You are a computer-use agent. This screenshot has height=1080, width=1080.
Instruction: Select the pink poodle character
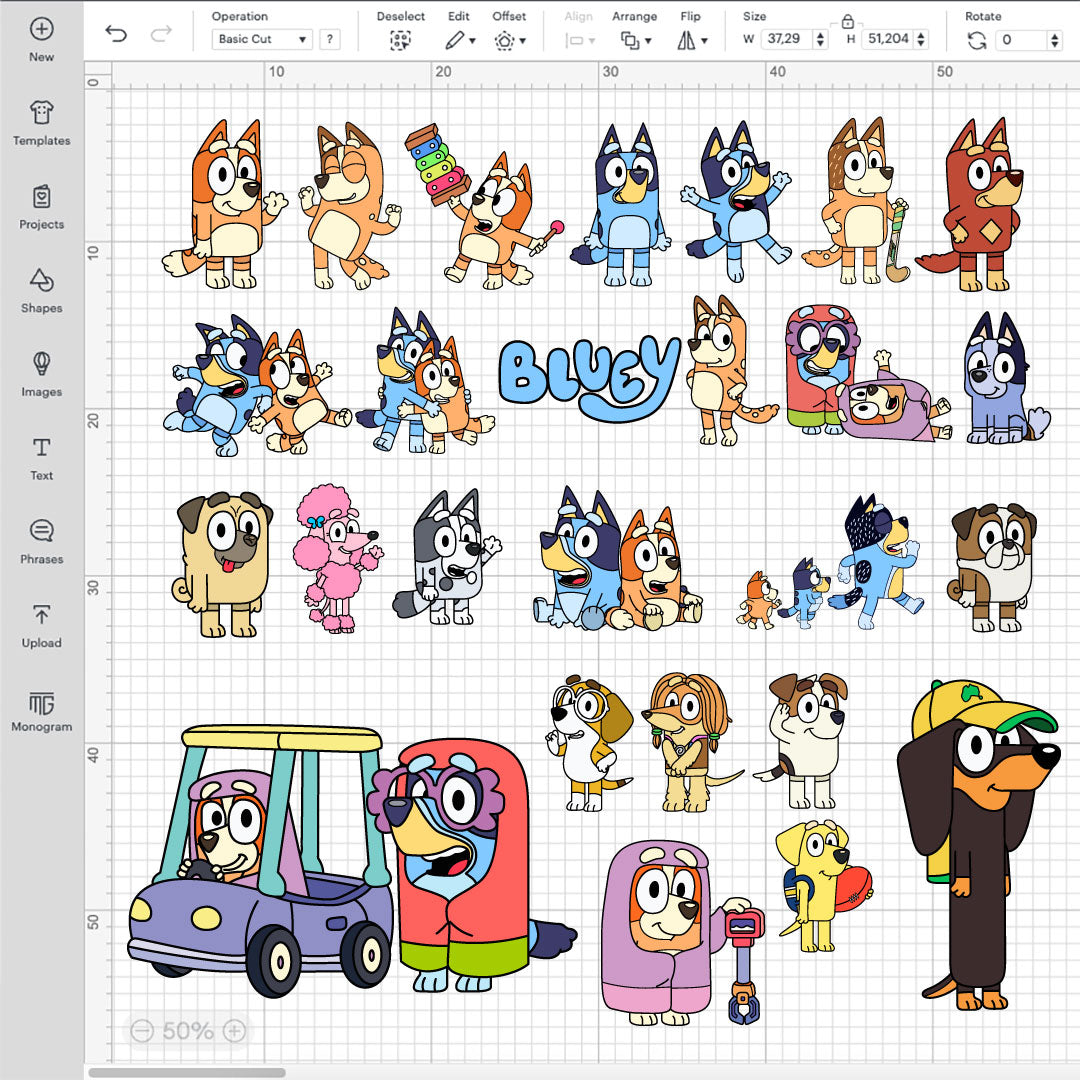click(337, 559)
